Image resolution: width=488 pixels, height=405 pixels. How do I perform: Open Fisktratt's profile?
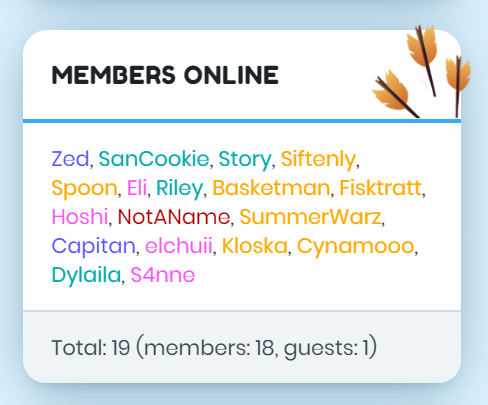coord(381,188)
